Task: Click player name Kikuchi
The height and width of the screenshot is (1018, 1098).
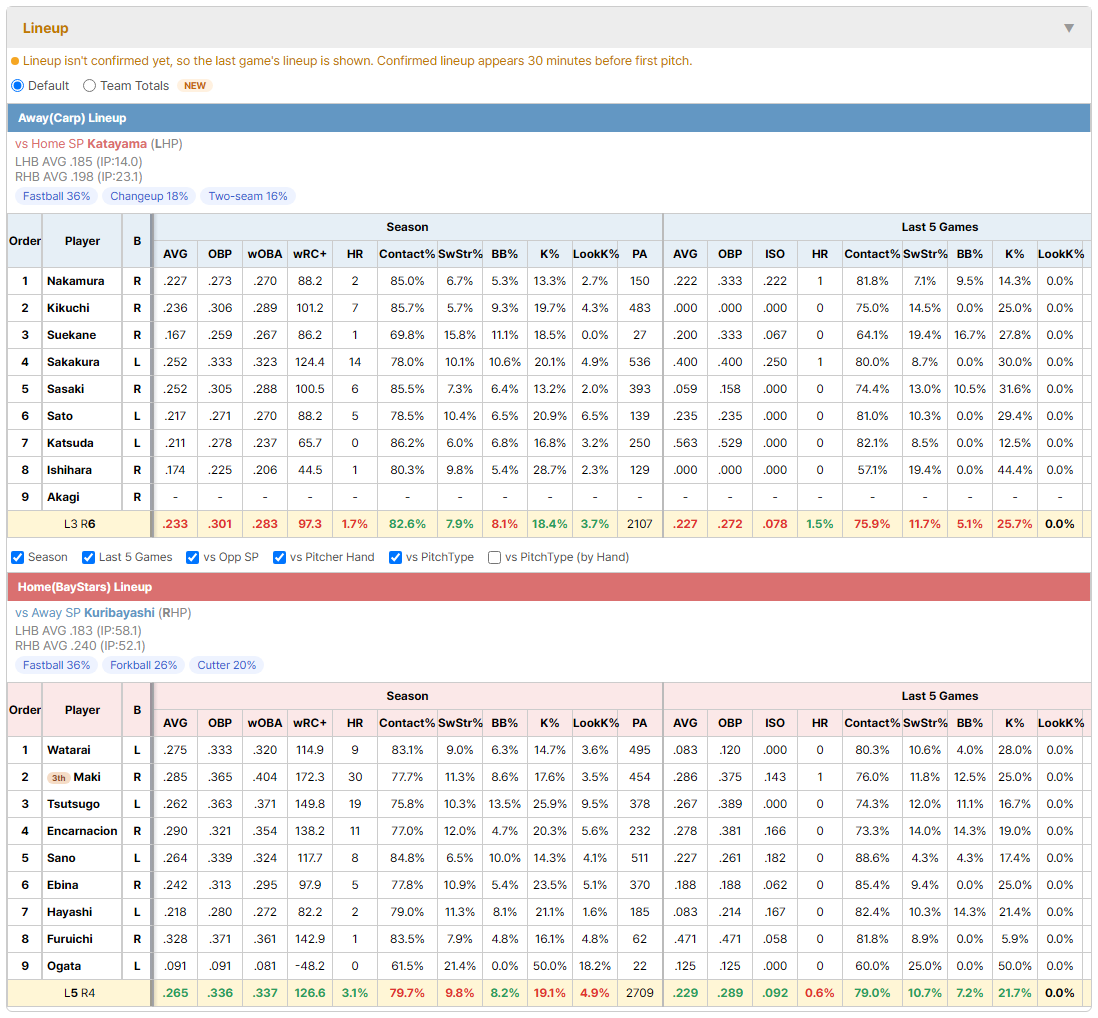Action: click(68, 308)
